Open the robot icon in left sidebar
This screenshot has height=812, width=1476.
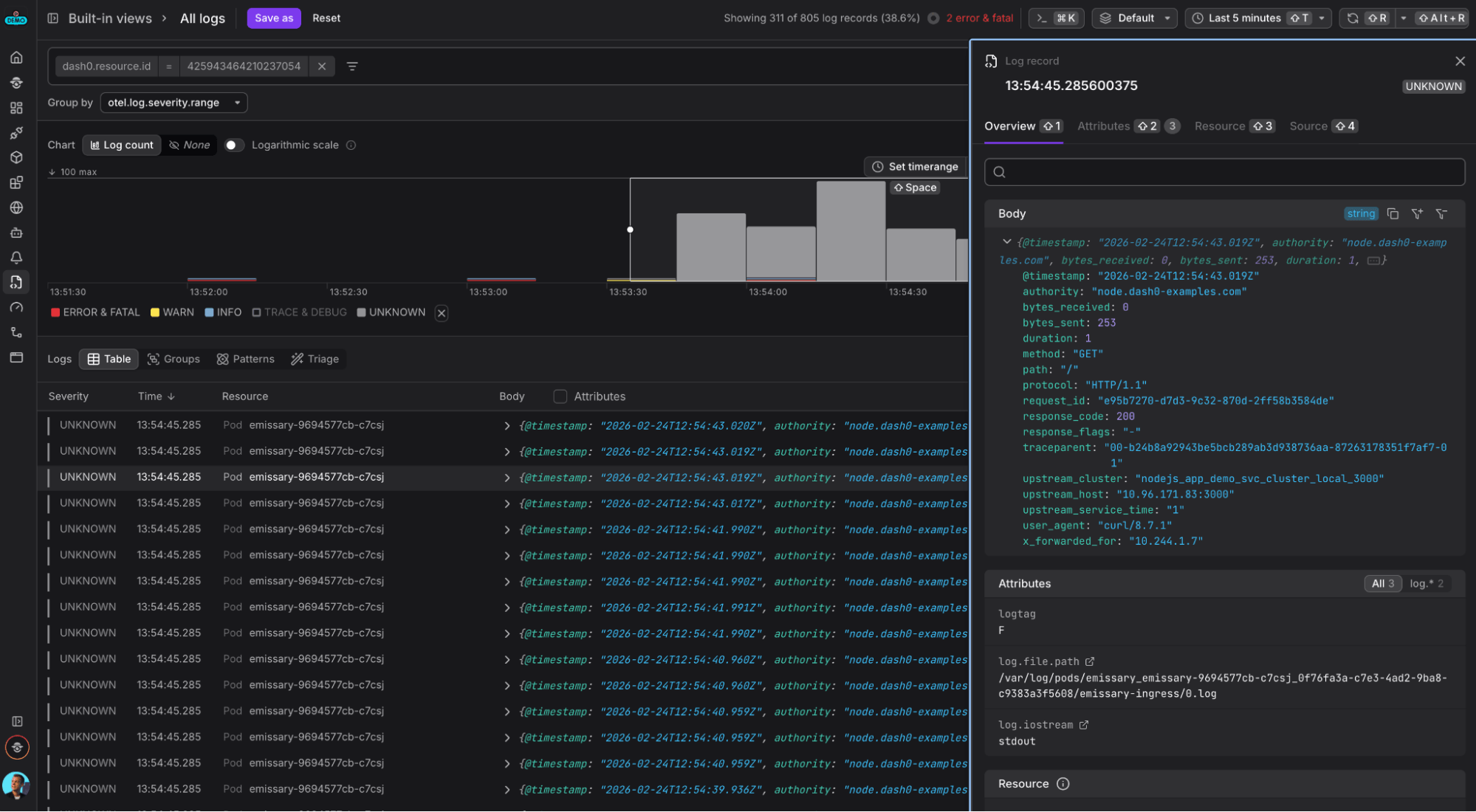16,233
